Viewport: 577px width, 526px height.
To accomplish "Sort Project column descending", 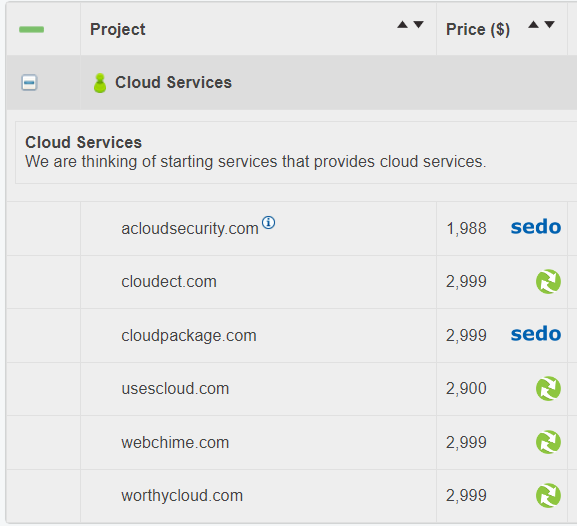I will pyautogui.click(x=418, y=25).
